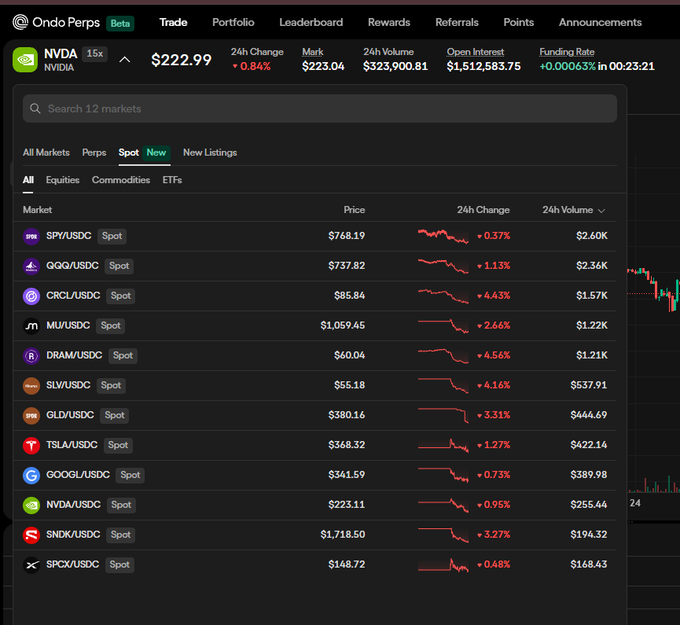Image resolution: width=680 pixels, height=625 pixels.
Task: Sort by the 24h Change column header
Action: click(483, 210)
